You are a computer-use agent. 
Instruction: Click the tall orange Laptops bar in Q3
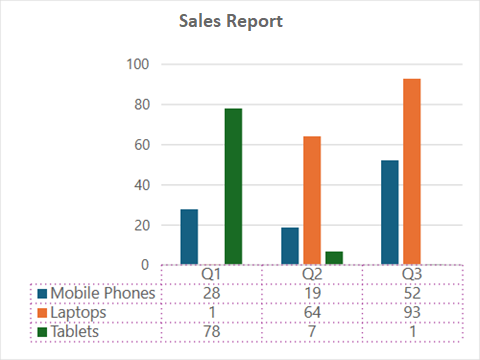point(412,172)
